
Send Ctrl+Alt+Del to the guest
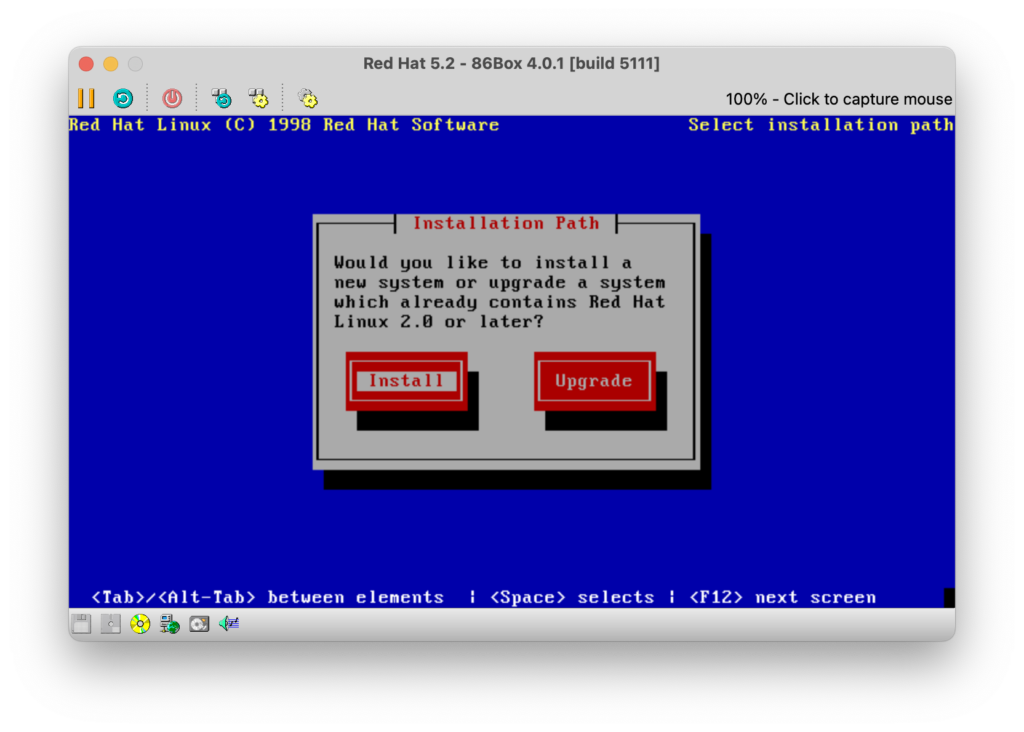[x=221, y=99]
